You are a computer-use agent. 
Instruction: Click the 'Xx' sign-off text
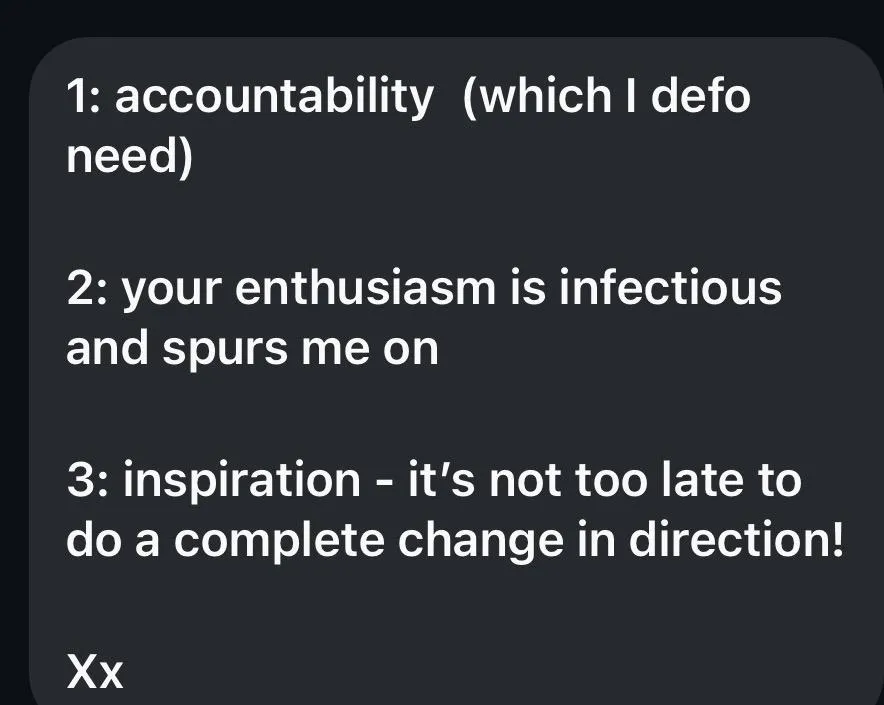tap(95, 672)
